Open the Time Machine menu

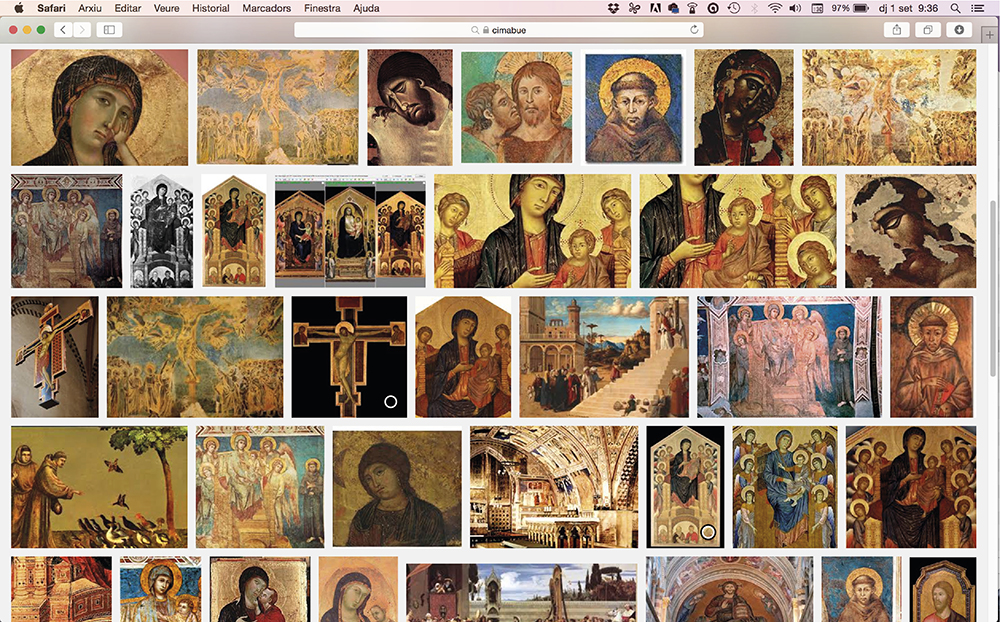734,8
